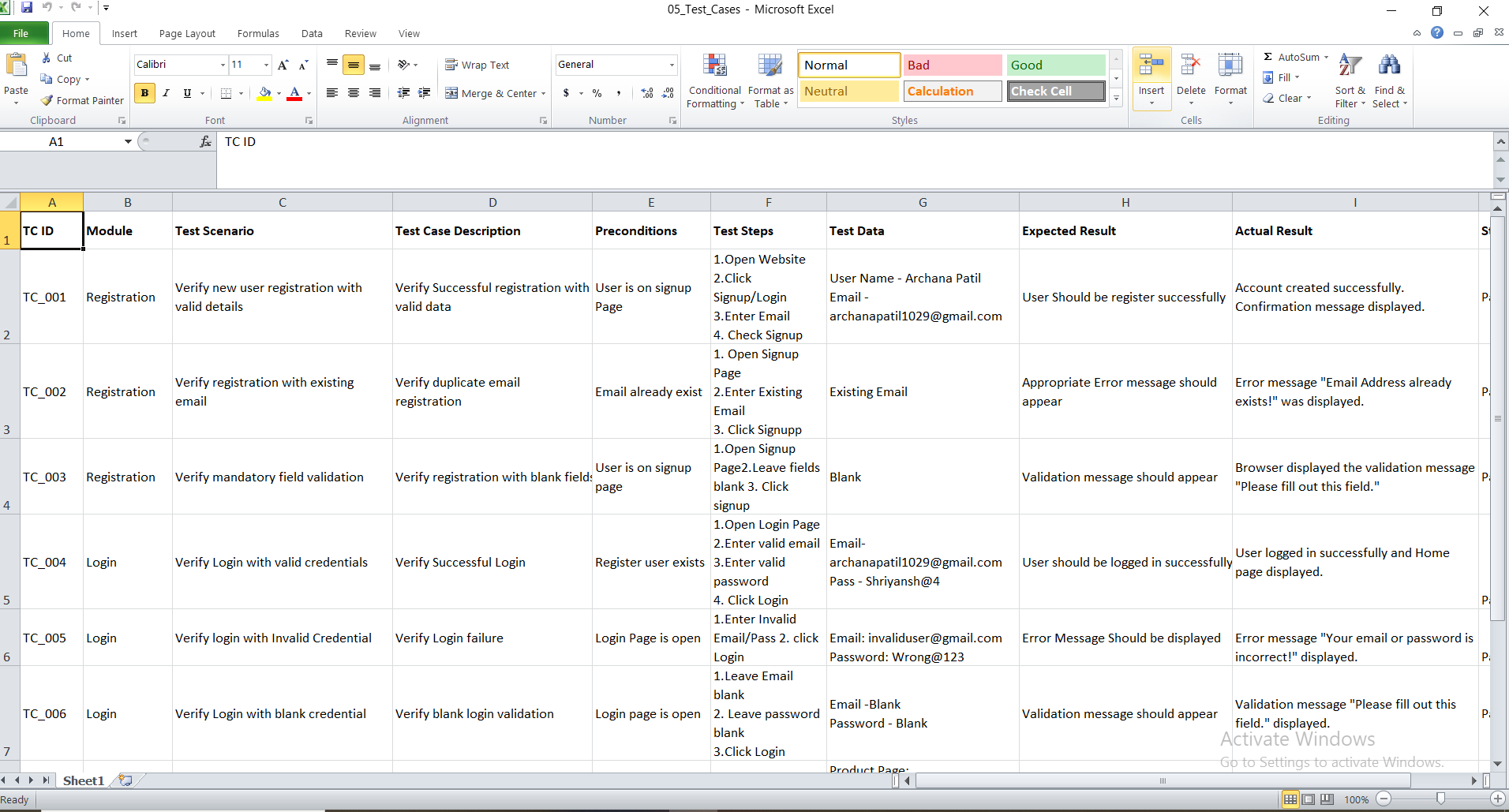Apply yellow Fill Color to cell
1509x812 pixels.
pos(265,93)
